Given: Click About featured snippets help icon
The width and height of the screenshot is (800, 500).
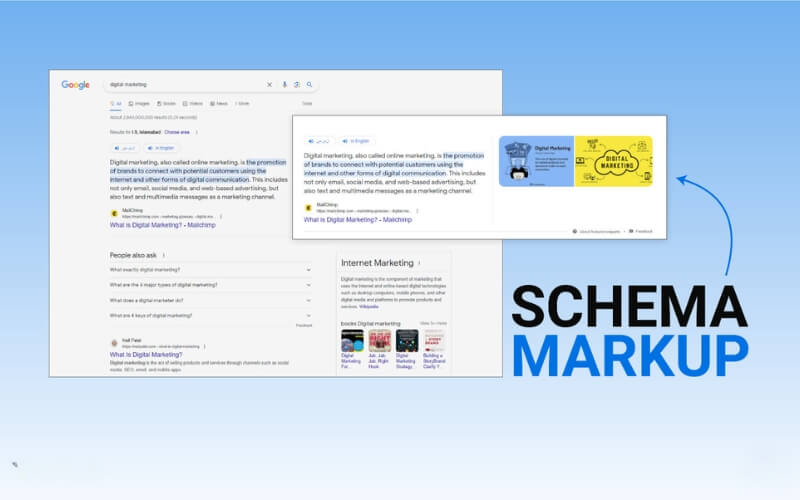Looking at the screenshot, I should click(x=574, y=231).
